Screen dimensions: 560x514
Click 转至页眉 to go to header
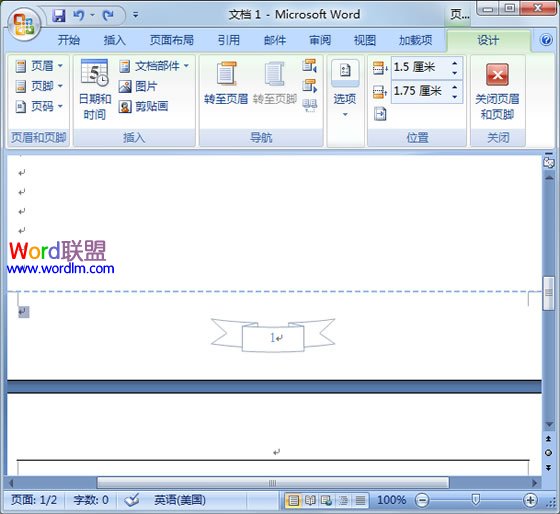click(x=226, y=83)
